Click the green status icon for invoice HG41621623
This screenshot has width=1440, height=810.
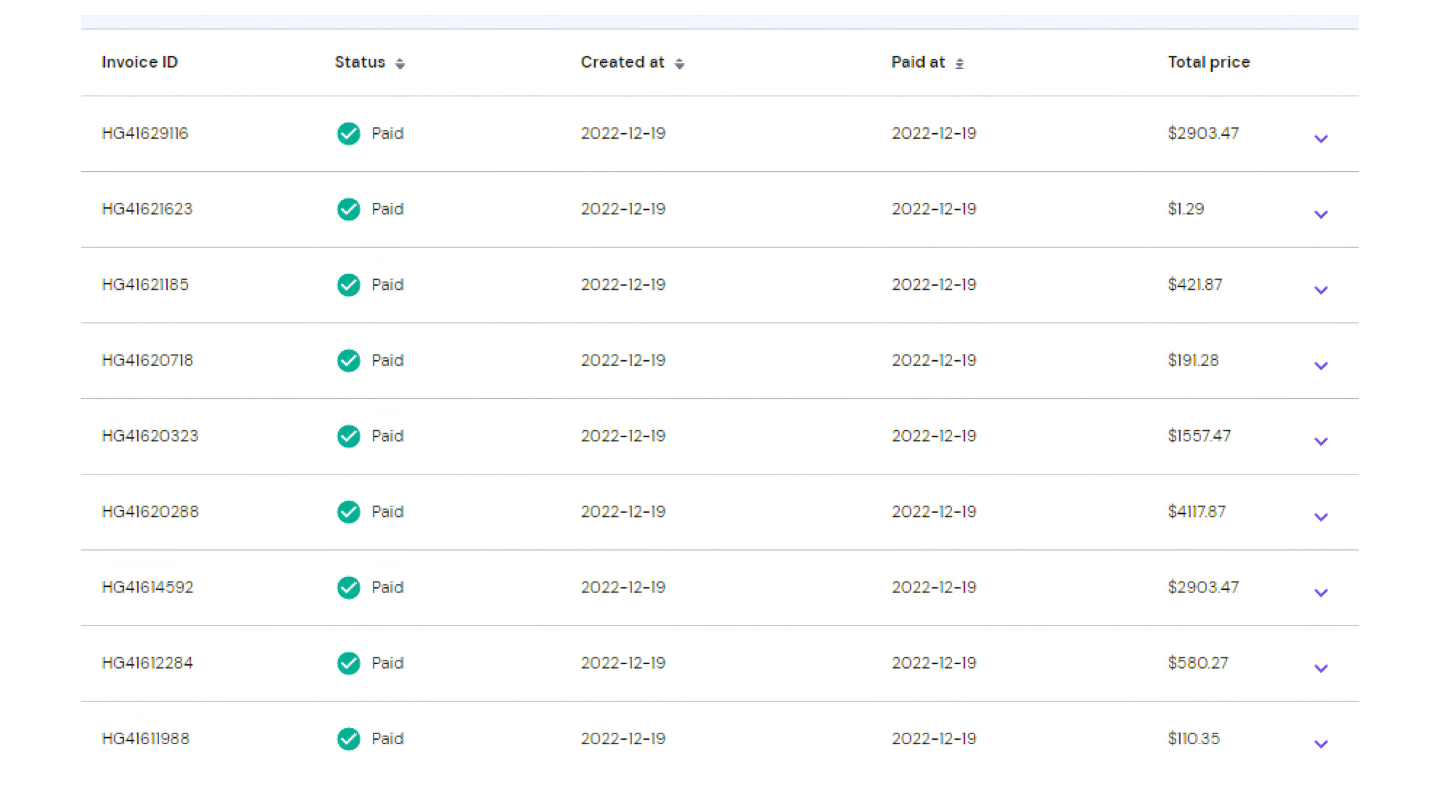click(348, 209)
